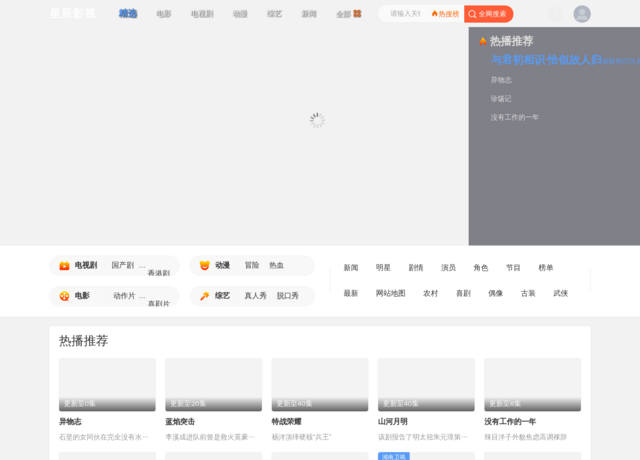Click the 偶像 tag
The width and height of the screenshot is (640, 460).
pos(495,293)
